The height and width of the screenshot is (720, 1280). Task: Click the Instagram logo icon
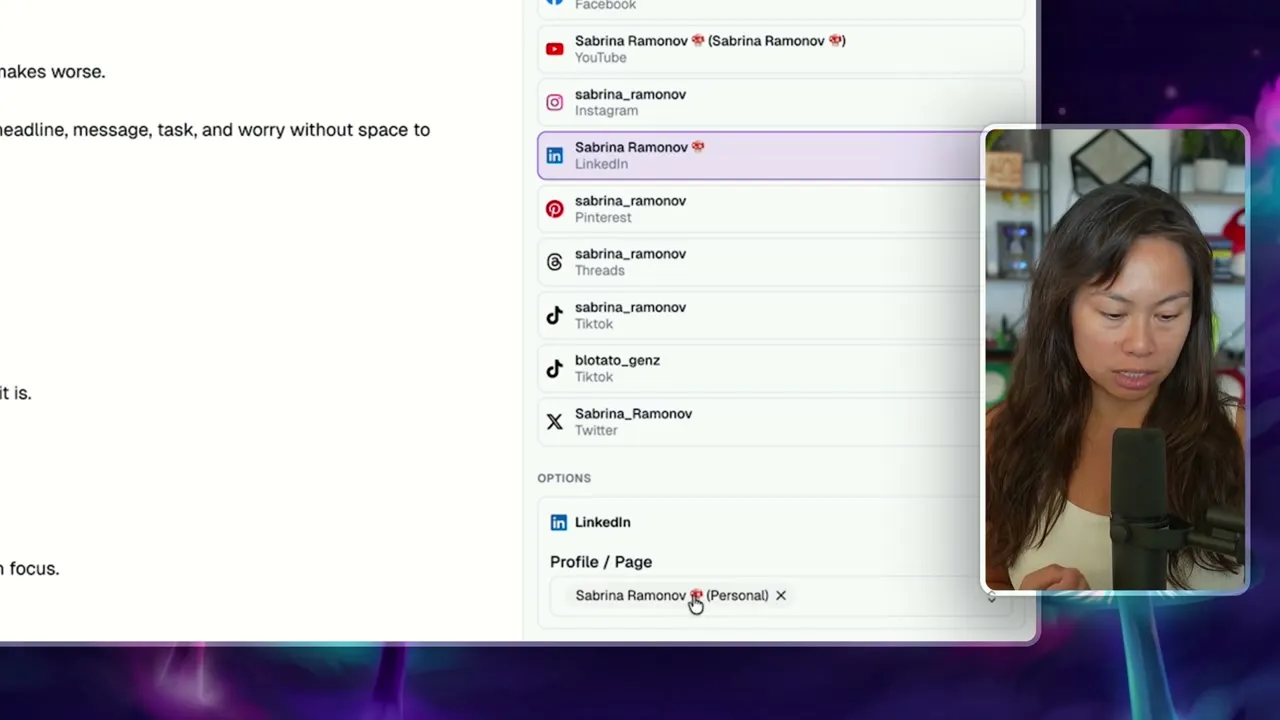click(554, 102)
